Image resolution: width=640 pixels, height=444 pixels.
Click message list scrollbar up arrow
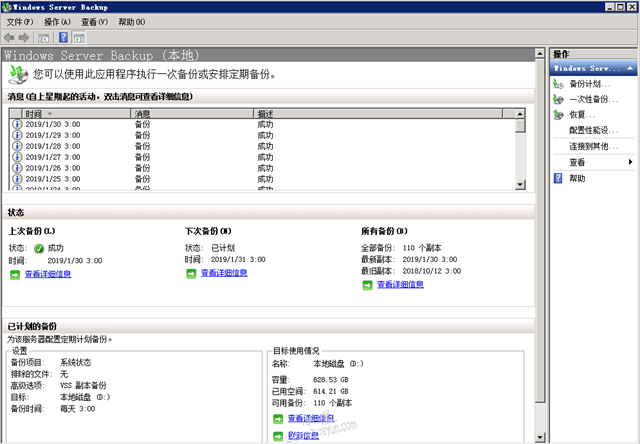520,114
